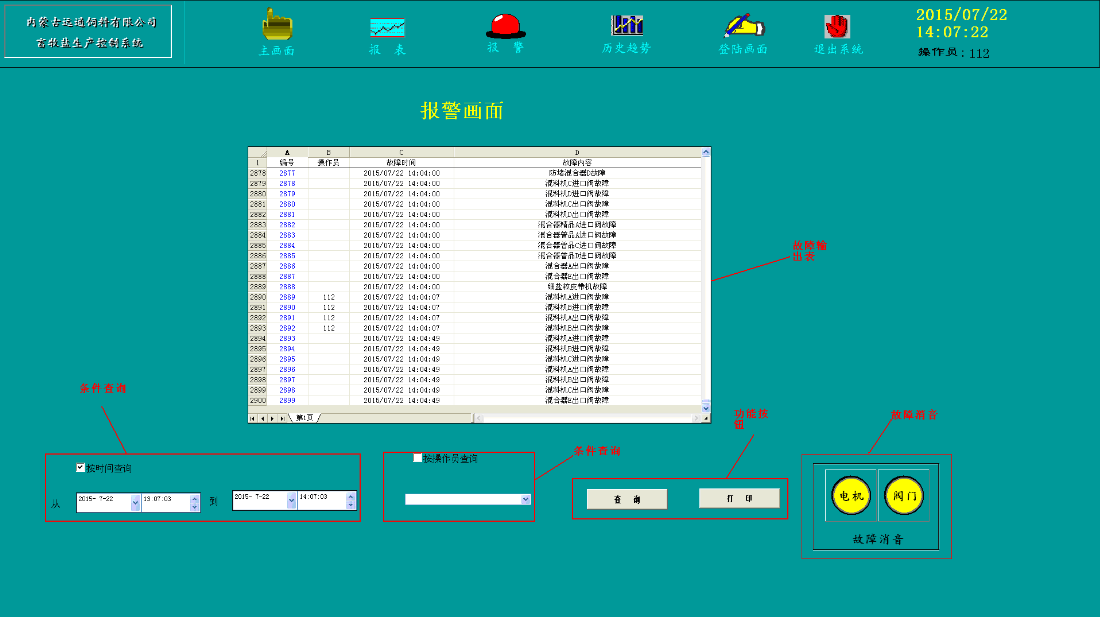
Task: Jump to last sheet with navigation arrow
Action: coord(282,418)
